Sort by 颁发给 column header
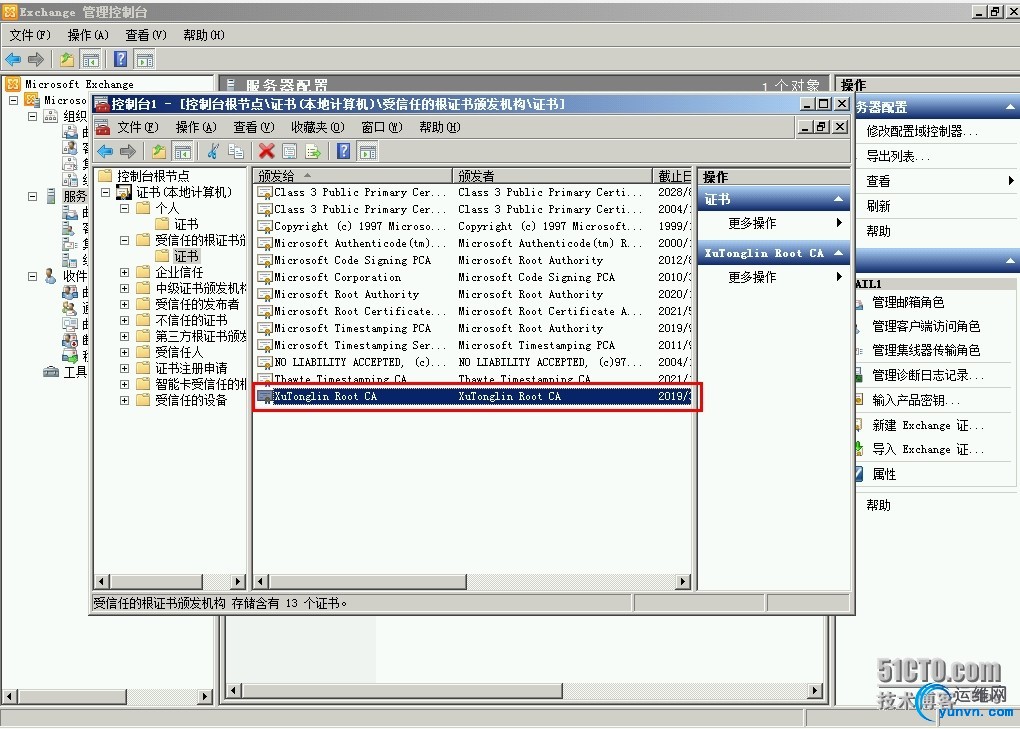Image resolution: width=1020 pixels, height=729 pixels. point(352,176)
